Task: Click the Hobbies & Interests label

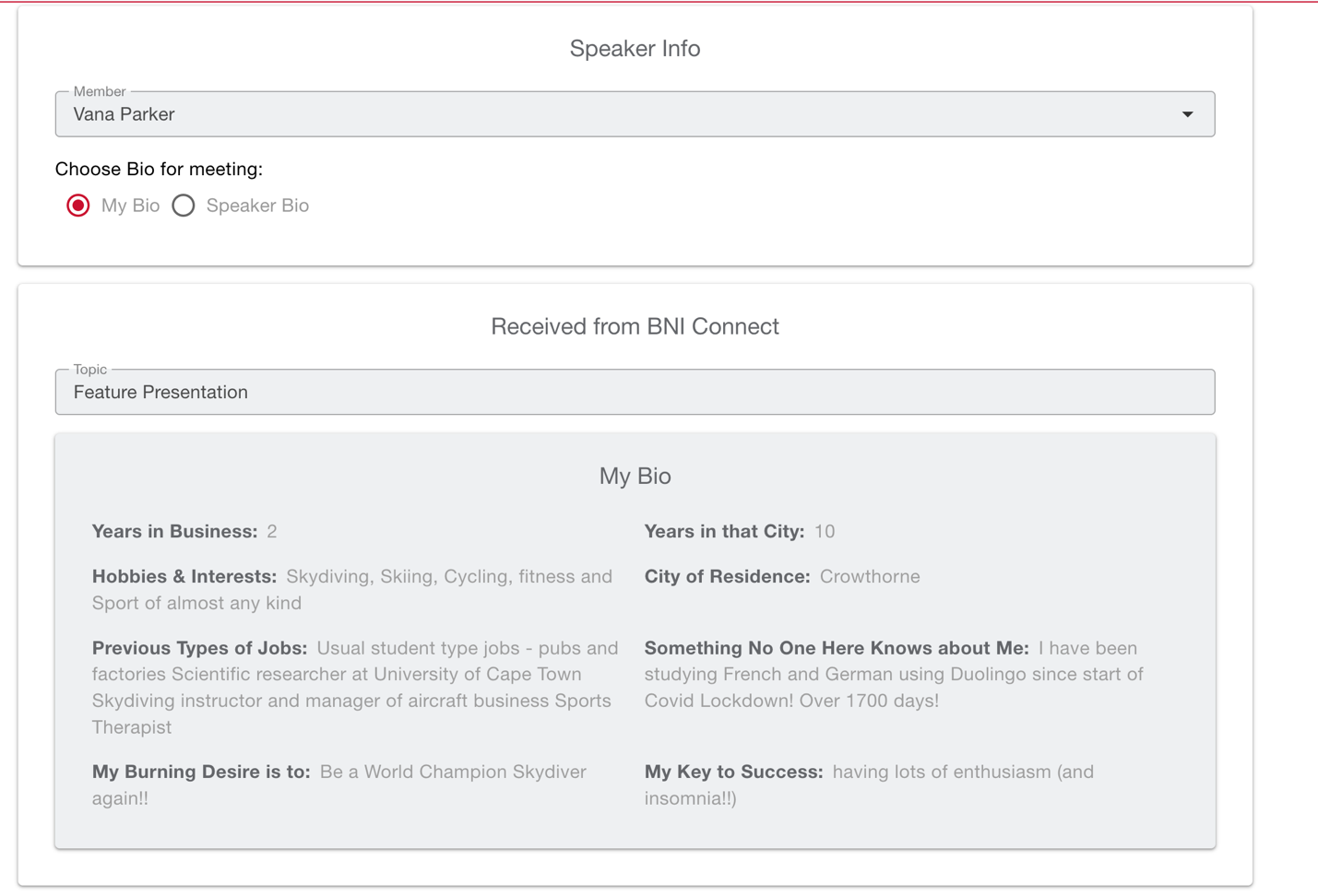Action: click(184, 576)
